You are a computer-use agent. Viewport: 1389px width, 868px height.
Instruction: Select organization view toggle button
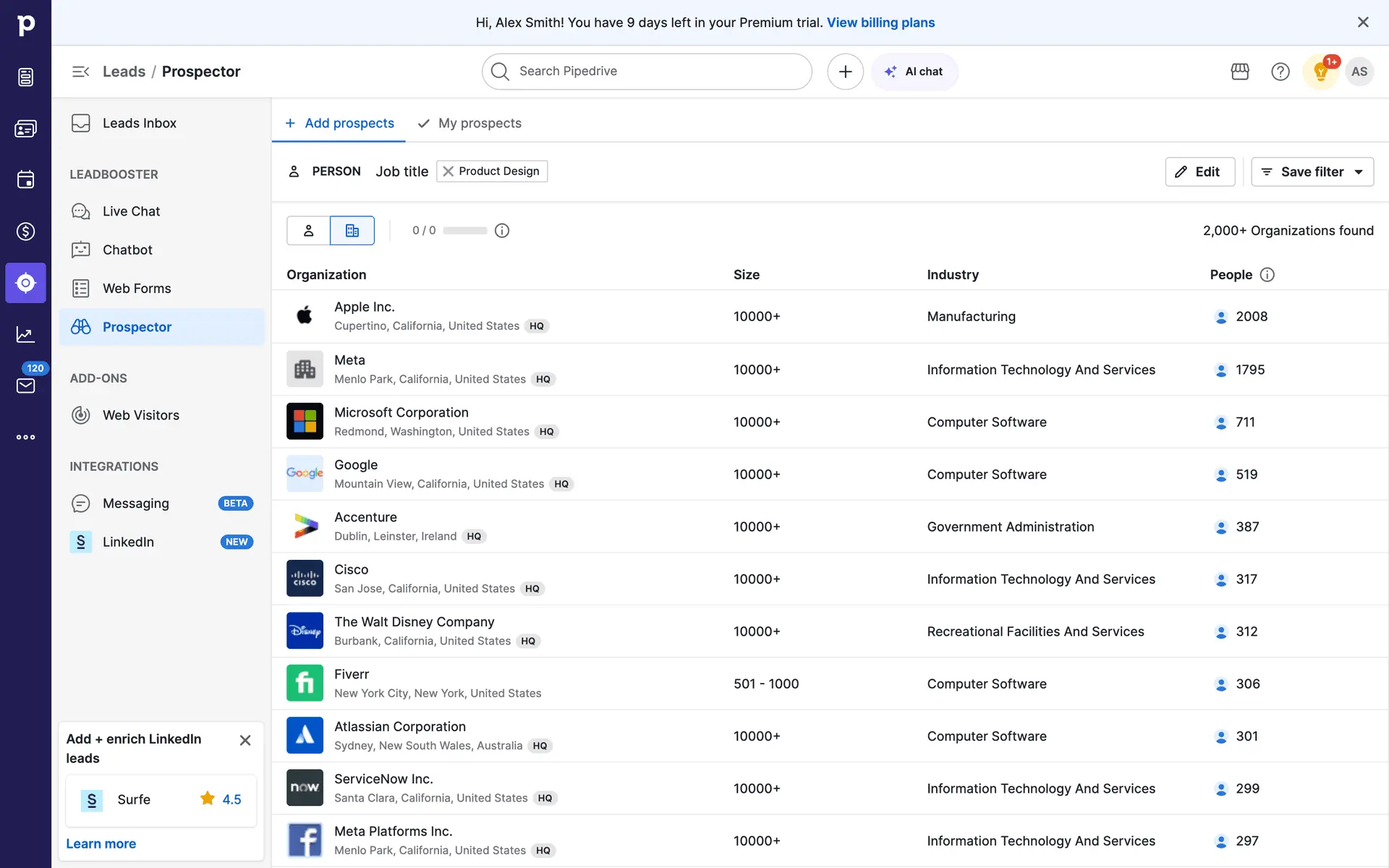click(x=352, y=231)
